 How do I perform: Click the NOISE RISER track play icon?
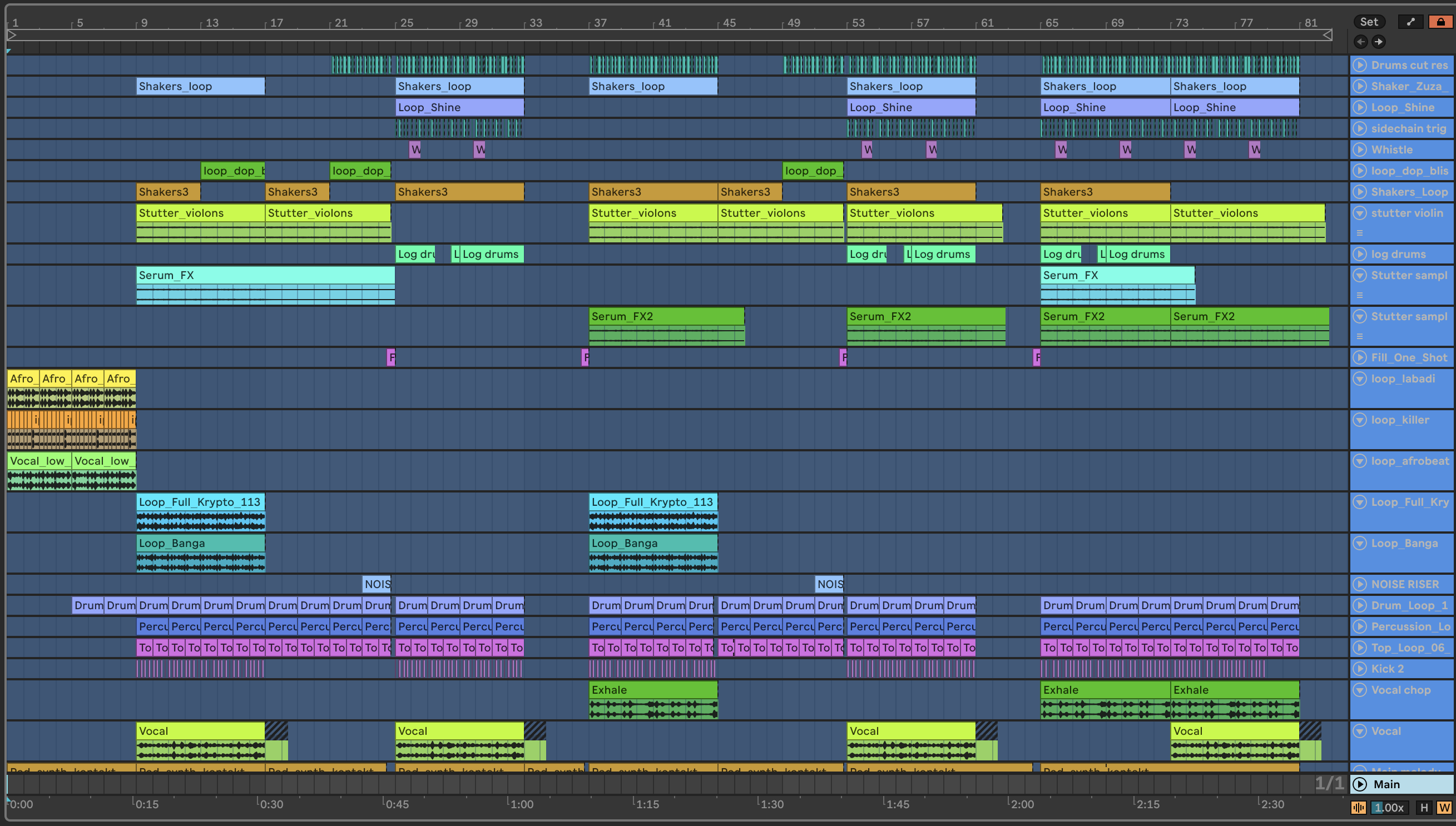[1360, 584]
